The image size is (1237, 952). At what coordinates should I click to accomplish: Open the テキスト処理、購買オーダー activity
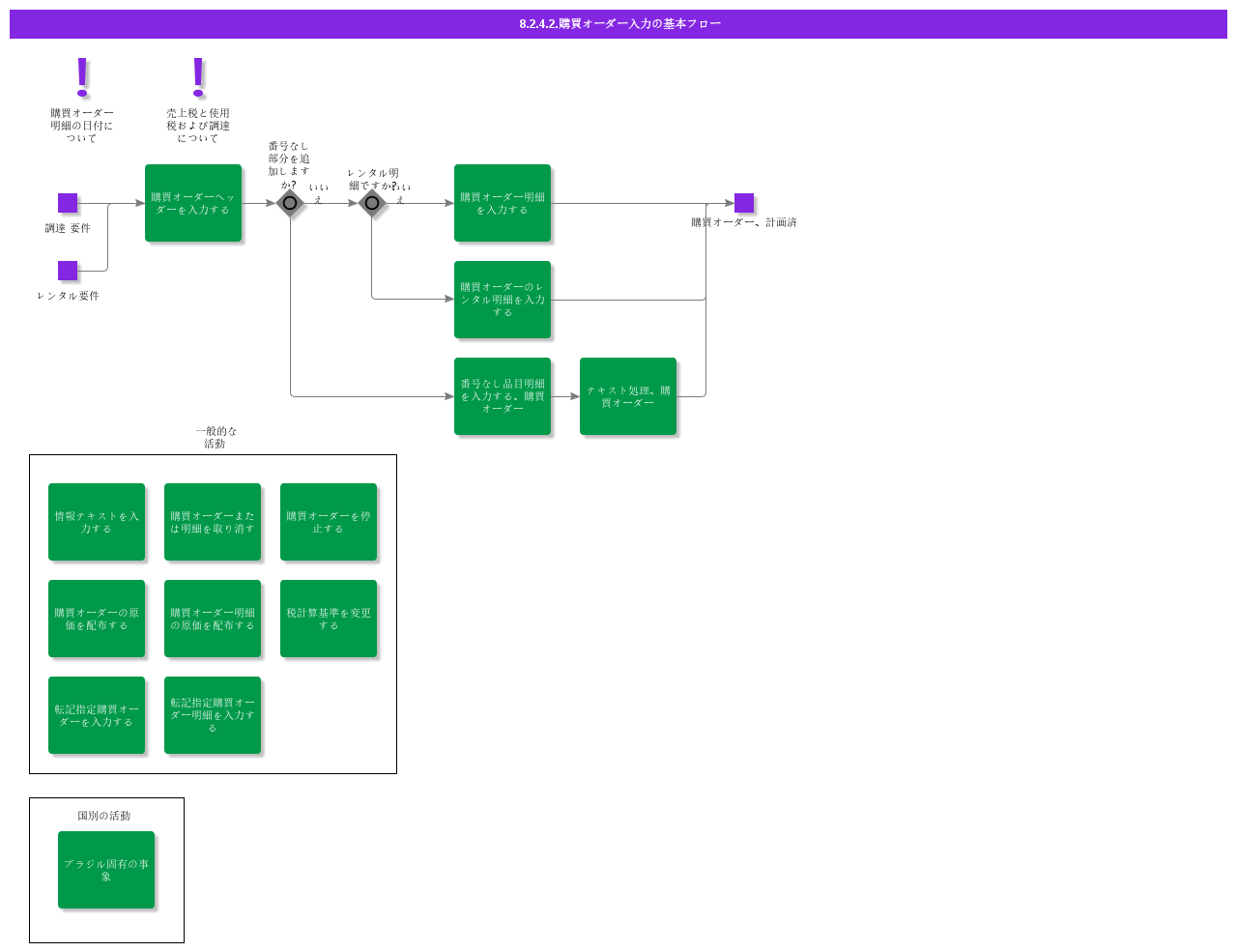[x=628, y=396]
